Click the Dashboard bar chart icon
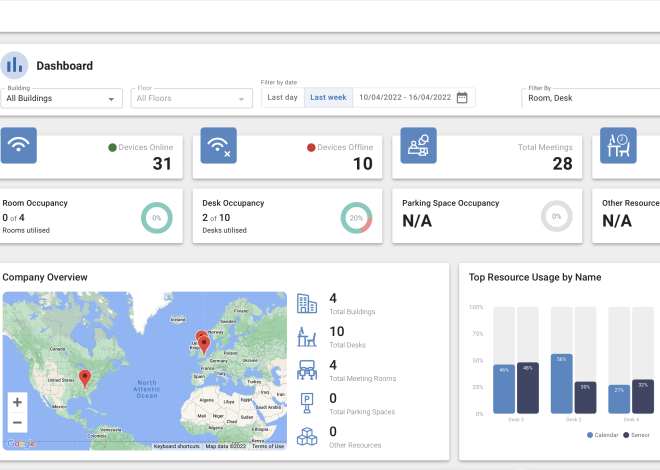The image size is (660, 470). click(14, 65)
